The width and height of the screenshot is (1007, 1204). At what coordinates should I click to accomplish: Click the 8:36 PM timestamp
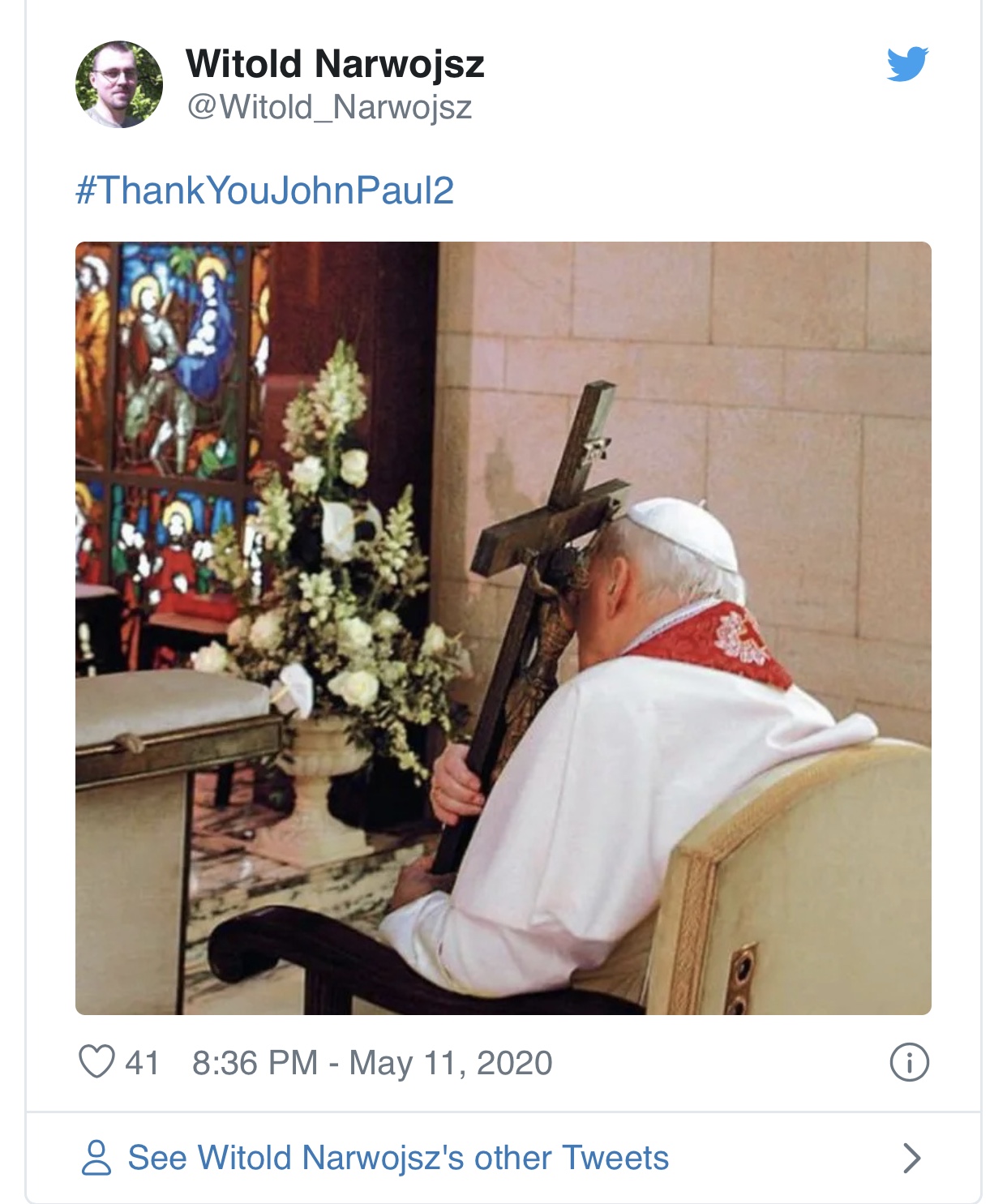(255, 1062)
